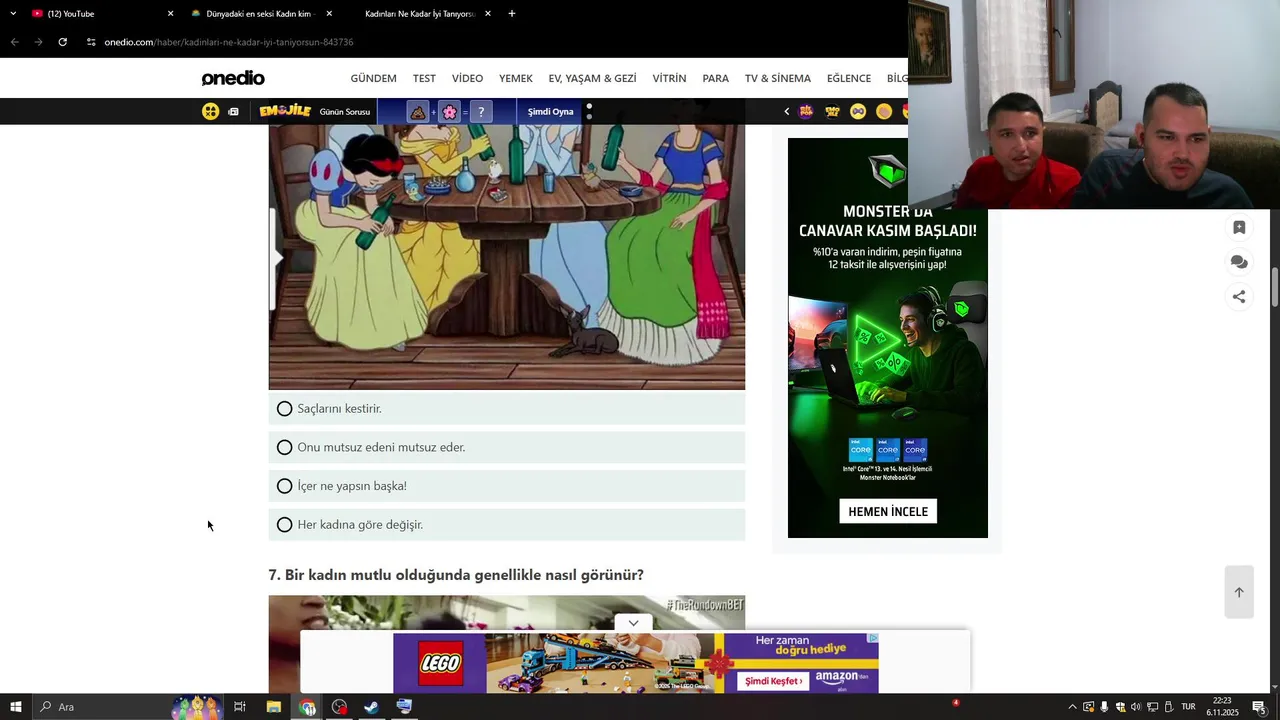Viewport: 1280px width, 720px height.
Task: Open File Explorer from the taskbar
Action: (273, 707)
